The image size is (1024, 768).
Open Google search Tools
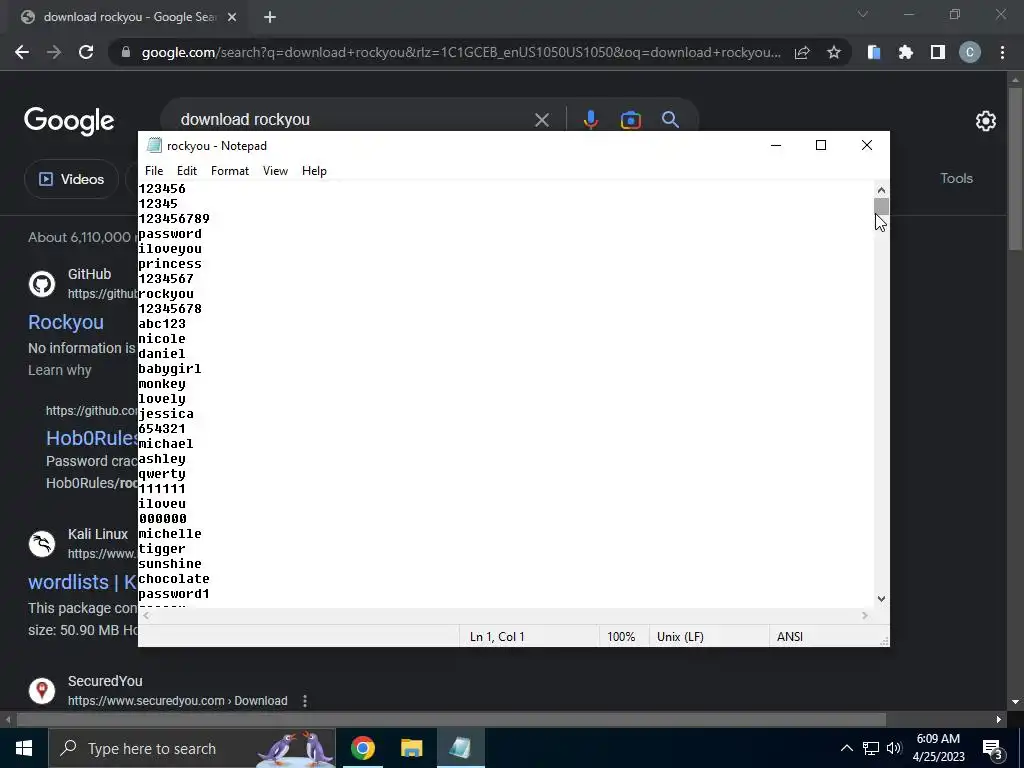pos(957,178)
